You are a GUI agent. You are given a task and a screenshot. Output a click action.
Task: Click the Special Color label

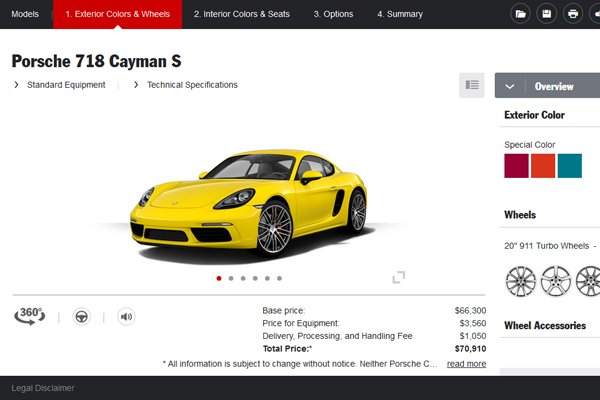point(530,145)
